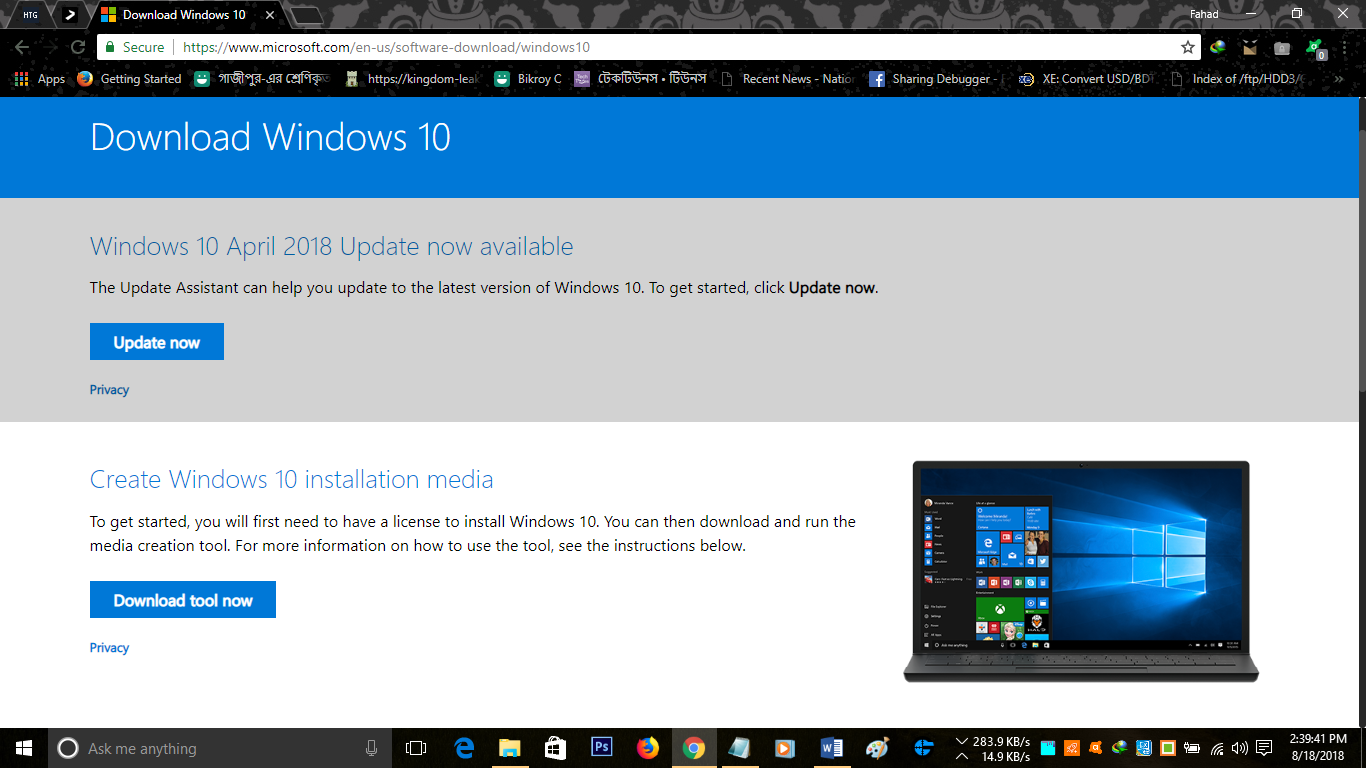Open the language translator tray icon
The height and width of the screenshot is (768, 1366).
coord(1144,748)
